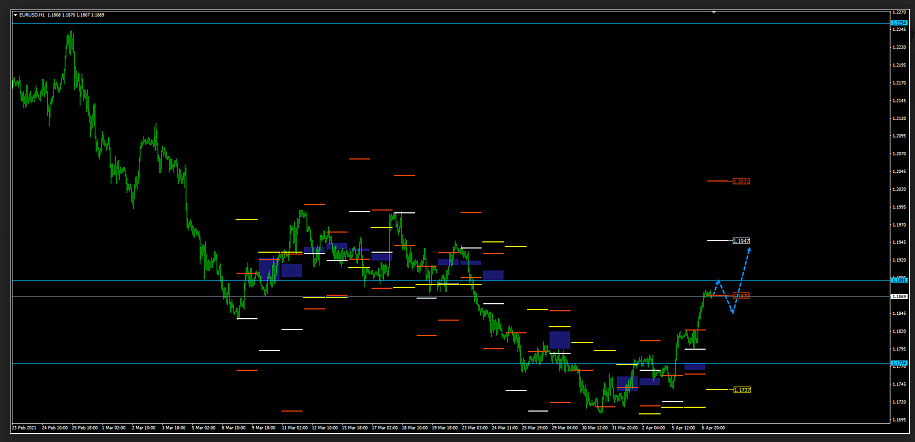Viewport: 915px width, 442px height.
Task: Click the current price 1.1869 axis label
Action: coord(899,297)
